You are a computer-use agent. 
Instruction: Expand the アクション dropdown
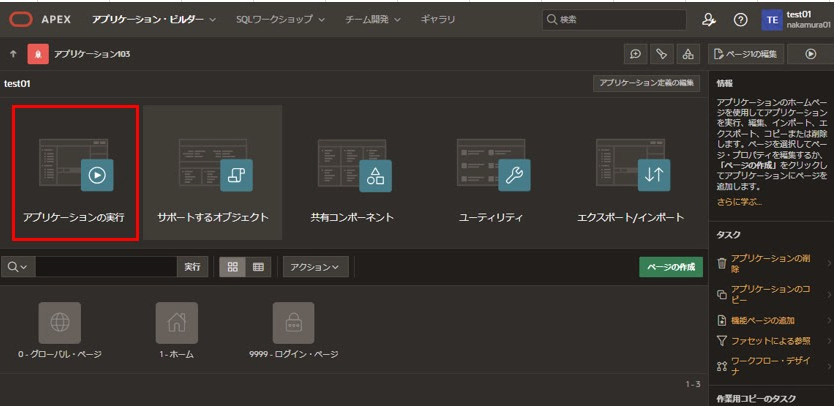[314, 267]
